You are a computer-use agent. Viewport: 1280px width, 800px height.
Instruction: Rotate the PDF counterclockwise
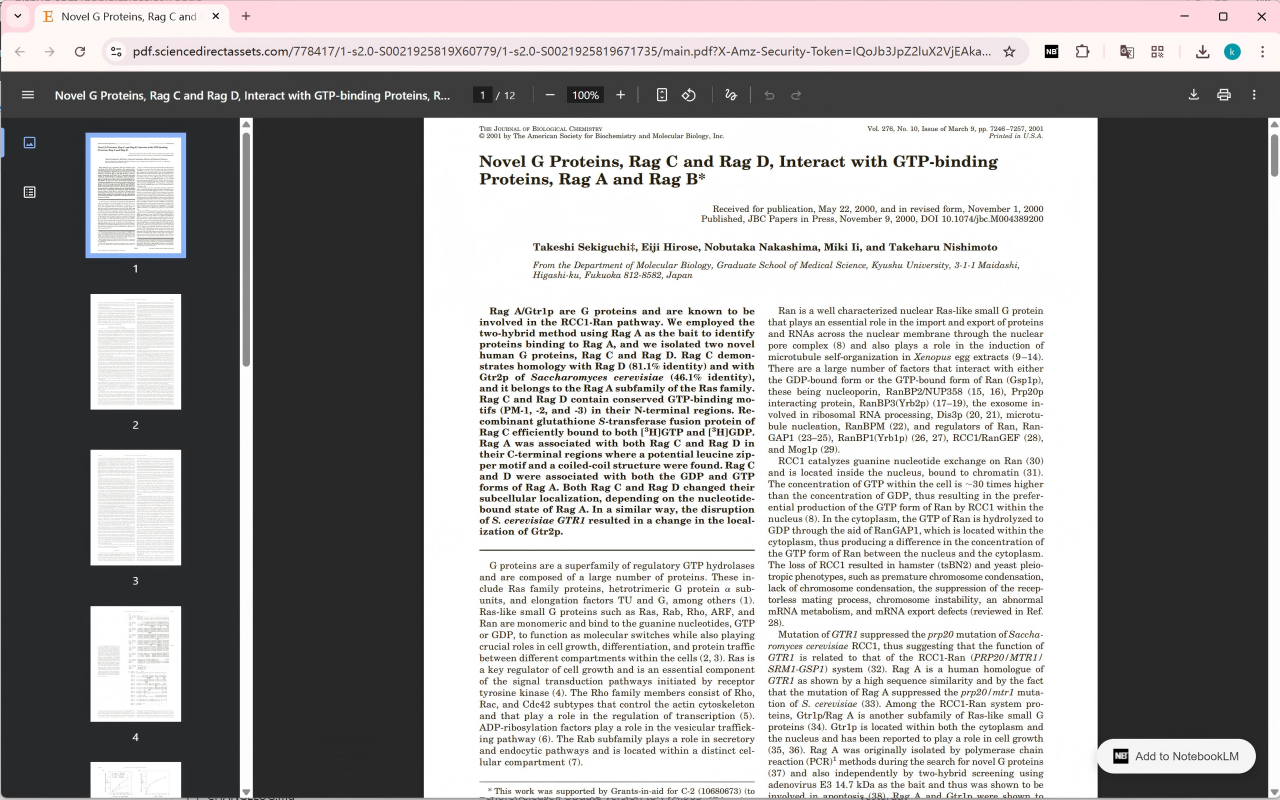[x=689, y=95]
